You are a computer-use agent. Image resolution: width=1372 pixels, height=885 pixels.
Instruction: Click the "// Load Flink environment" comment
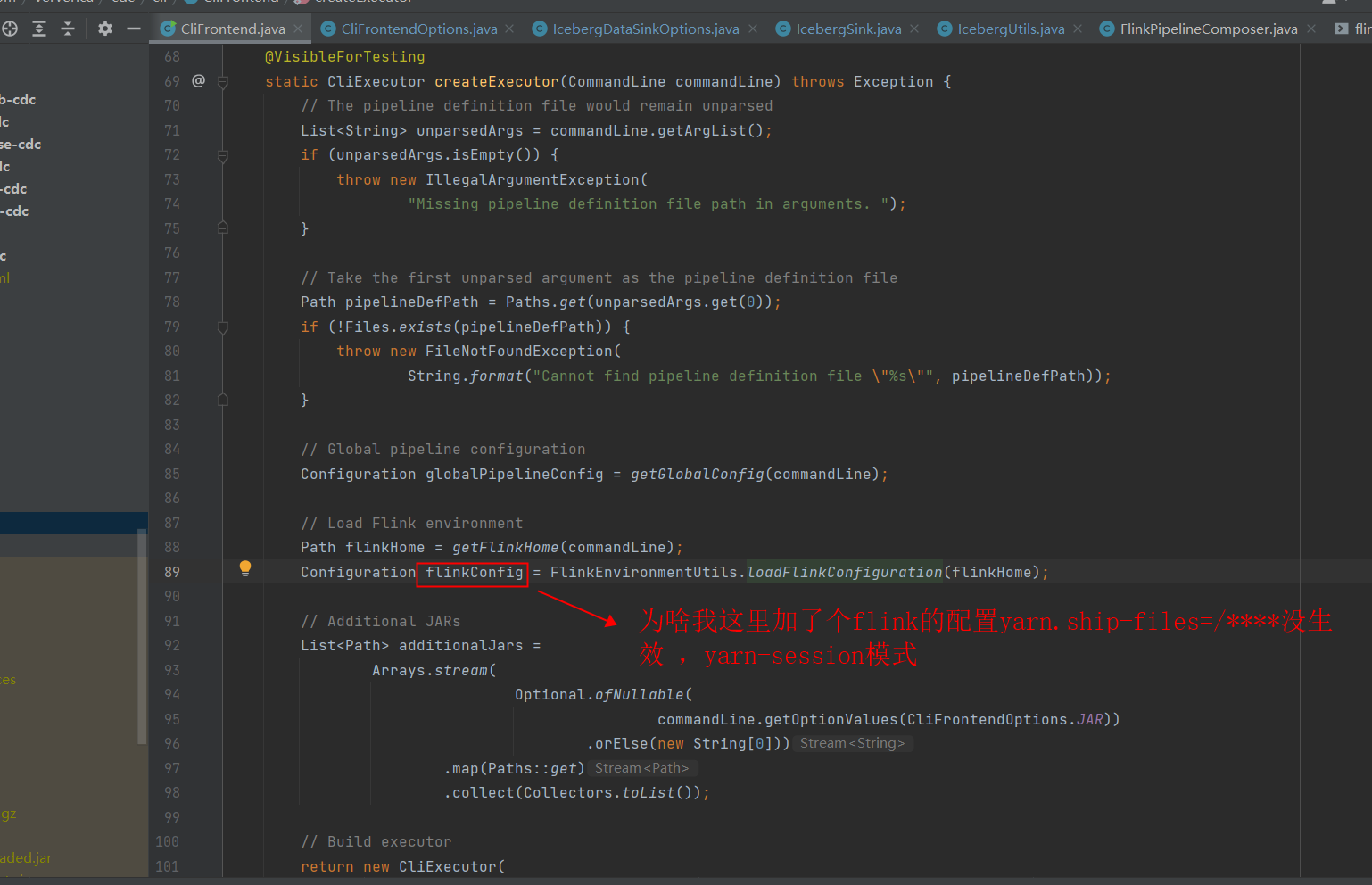click(x=412, y=523)
